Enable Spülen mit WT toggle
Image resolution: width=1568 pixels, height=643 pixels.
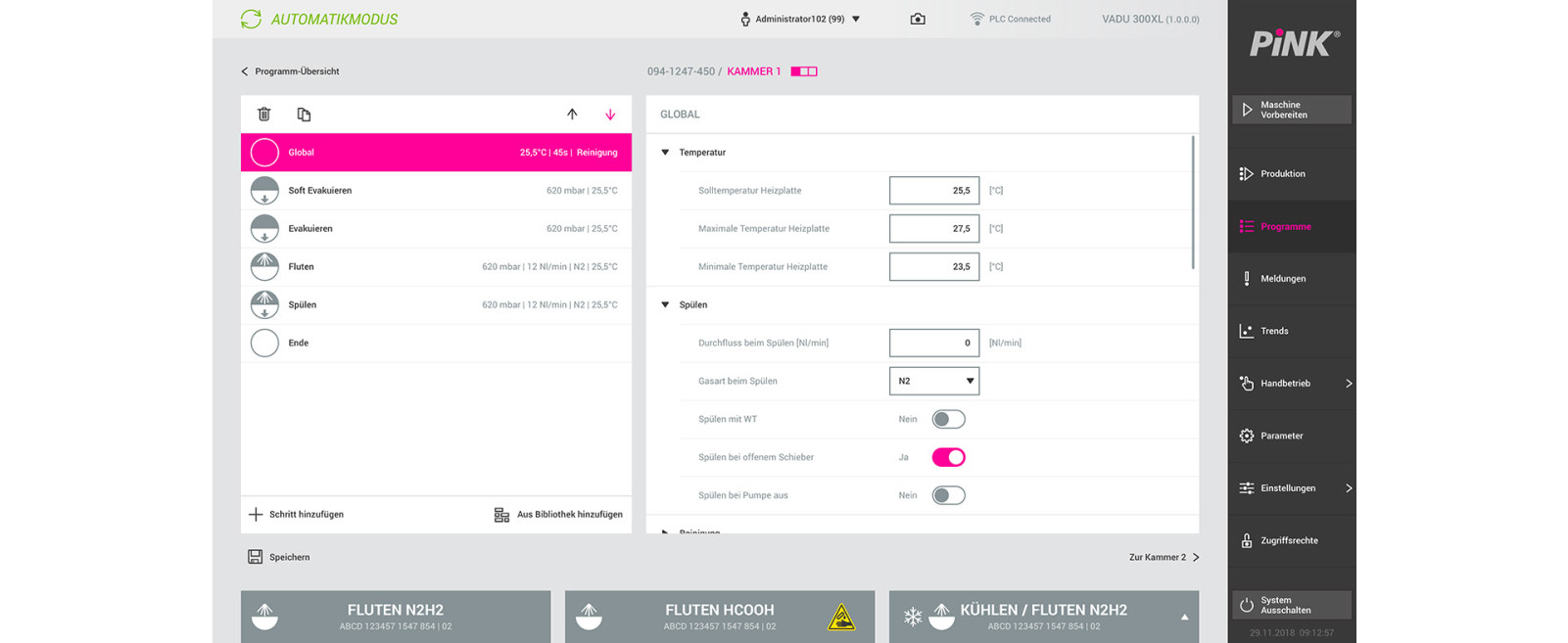(948, 419)
